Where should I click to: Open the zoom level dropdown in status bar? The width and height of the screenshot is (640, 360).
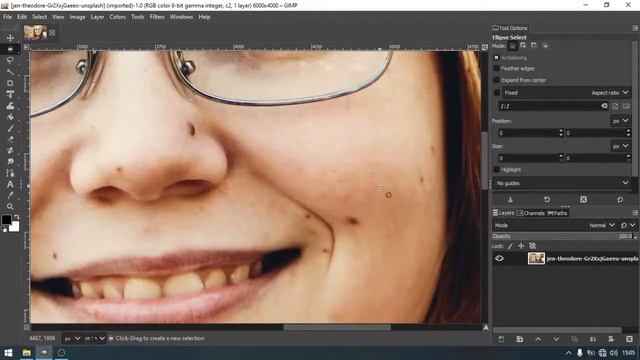click(x=94, y=338)
